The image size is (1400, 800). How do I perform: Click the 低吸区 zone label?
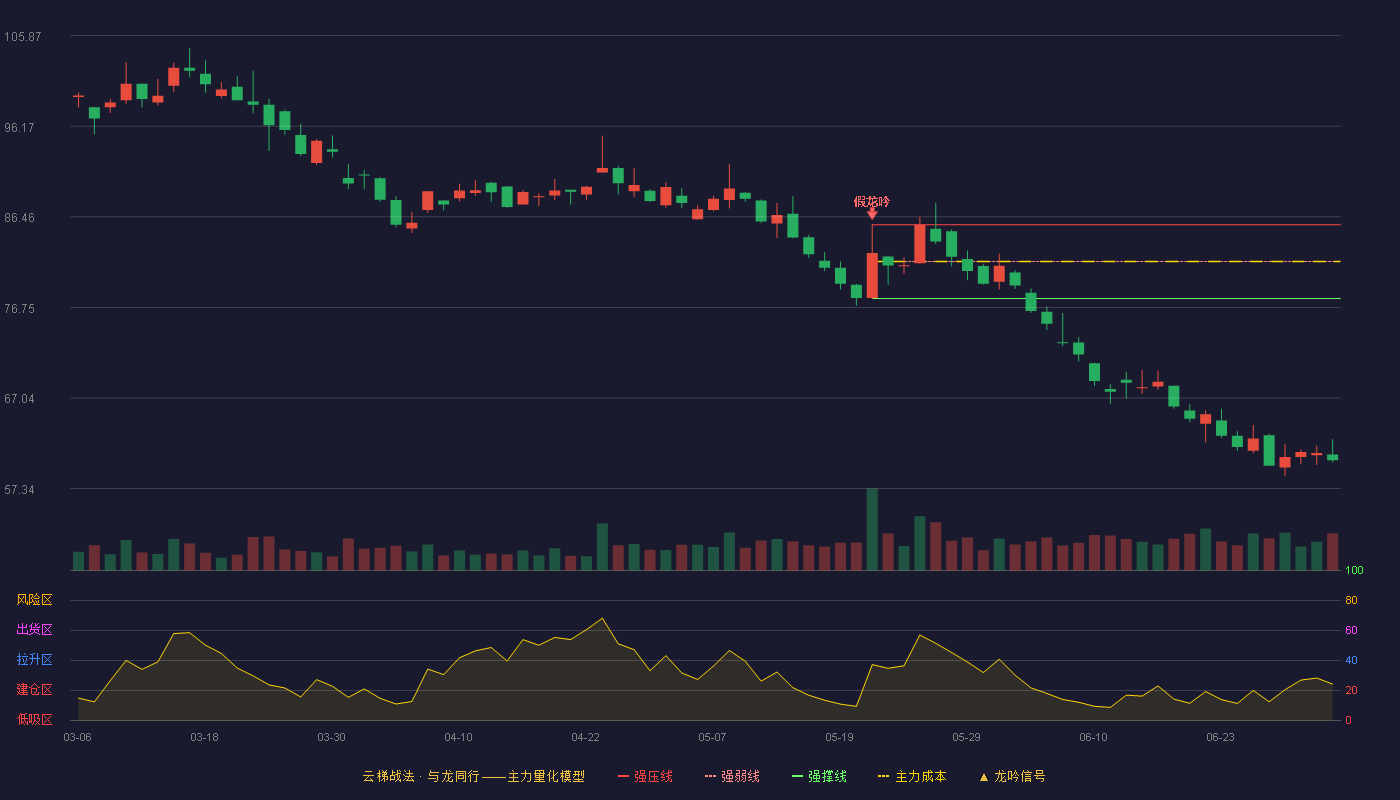[34, 719]
